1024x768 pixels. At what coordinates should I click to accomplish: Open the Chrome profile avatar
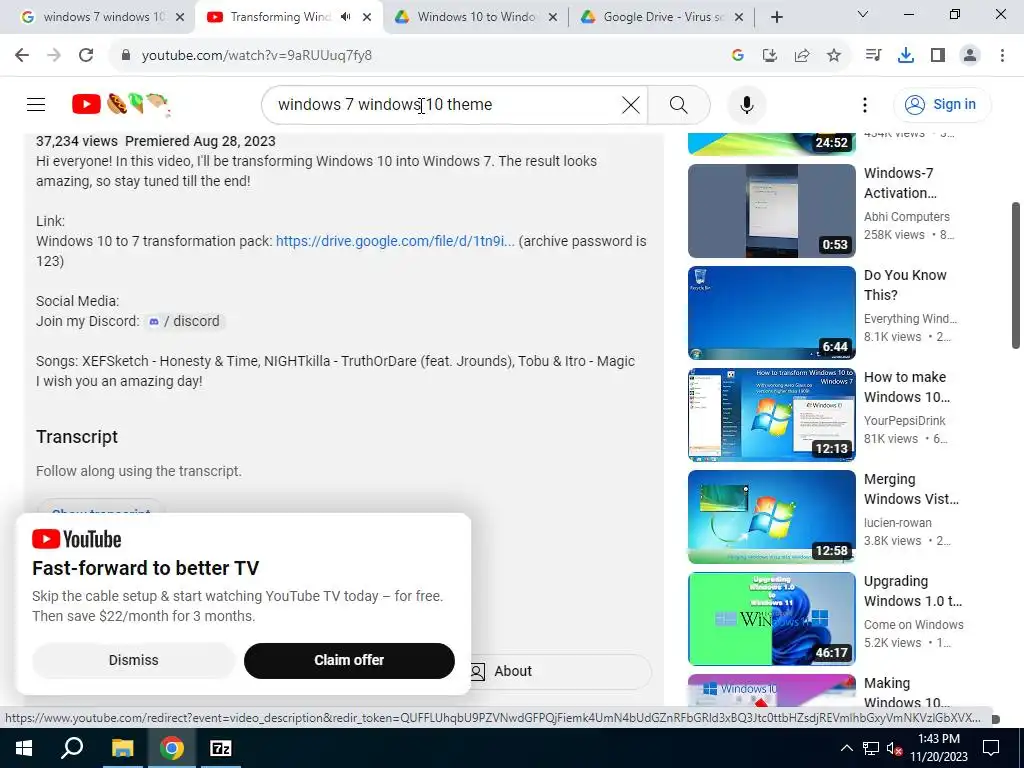click(970, 56)
